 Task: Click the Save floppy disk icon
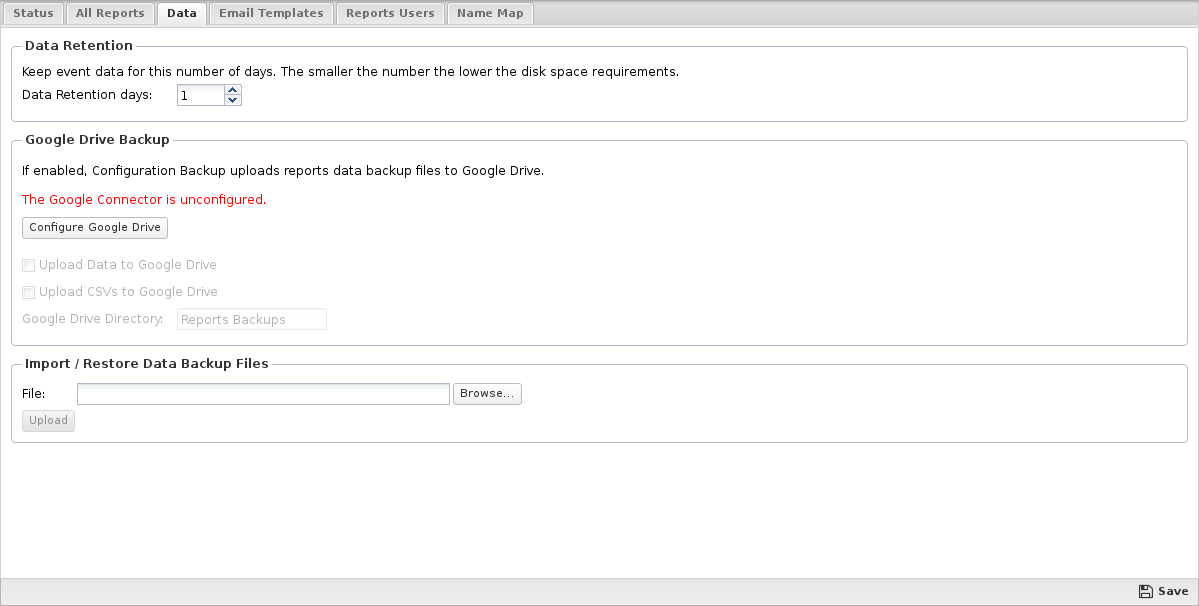point(1145,591)
